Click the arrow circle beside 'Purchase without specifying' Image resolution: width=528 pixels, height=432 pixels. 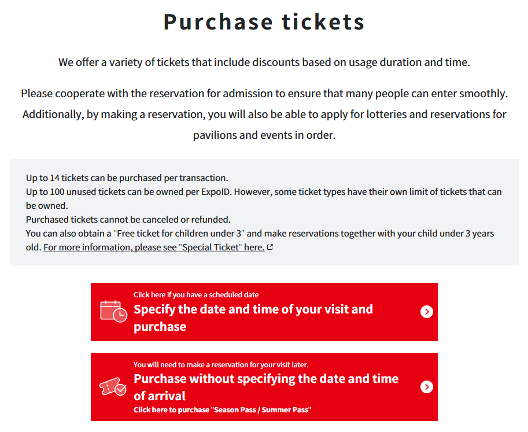pyautogui.click(x=426, y=387)
